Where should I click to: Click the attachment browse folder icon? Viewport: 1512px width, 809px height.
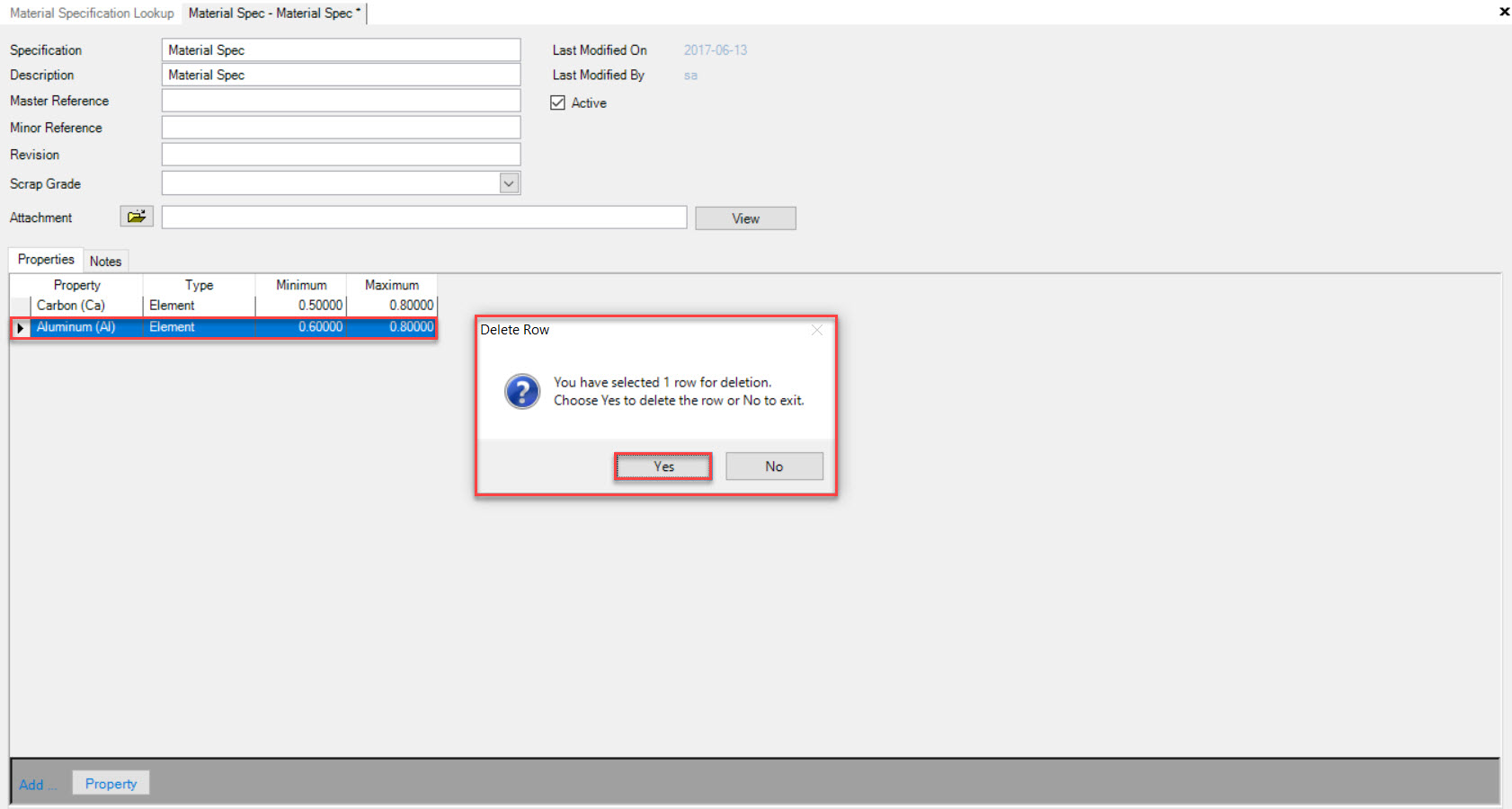click(137, 217)
